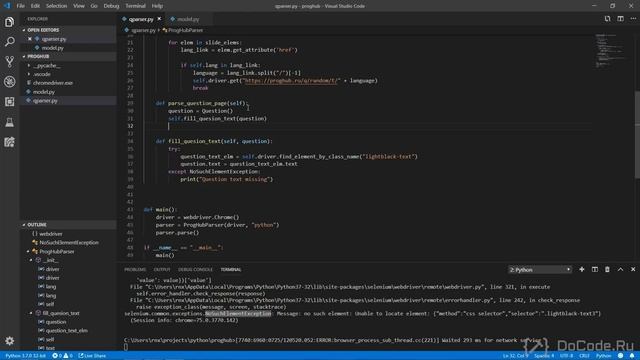Click Python 3.7.0 32-bit interpreter in status bar
This screenshot has height=360, width=640.
point(25,356)
